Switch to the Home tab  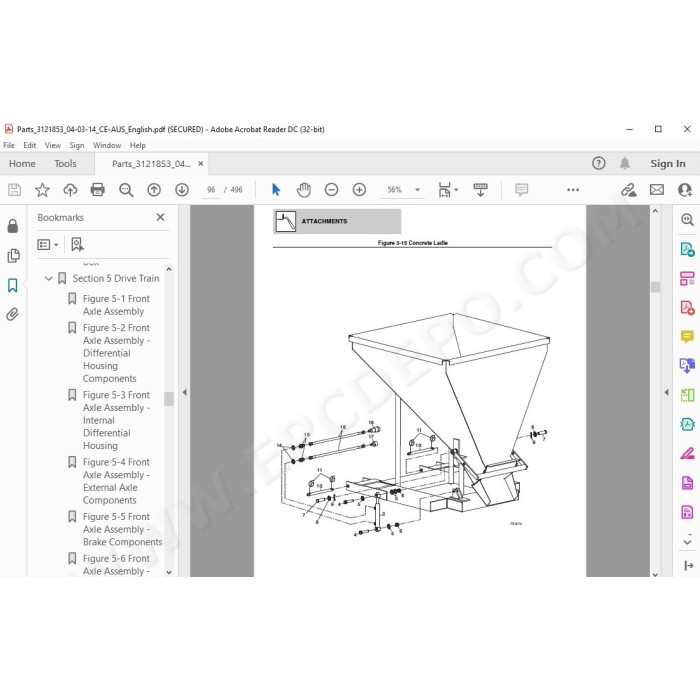coord(22,163)
